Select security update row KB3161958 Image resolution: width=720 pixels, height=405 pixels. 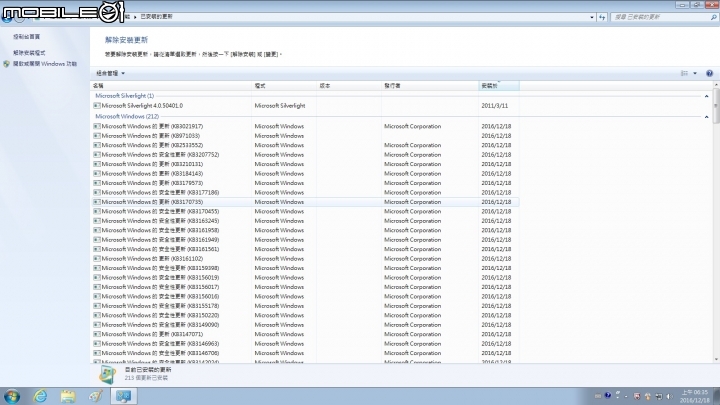[x=305, y=230]
